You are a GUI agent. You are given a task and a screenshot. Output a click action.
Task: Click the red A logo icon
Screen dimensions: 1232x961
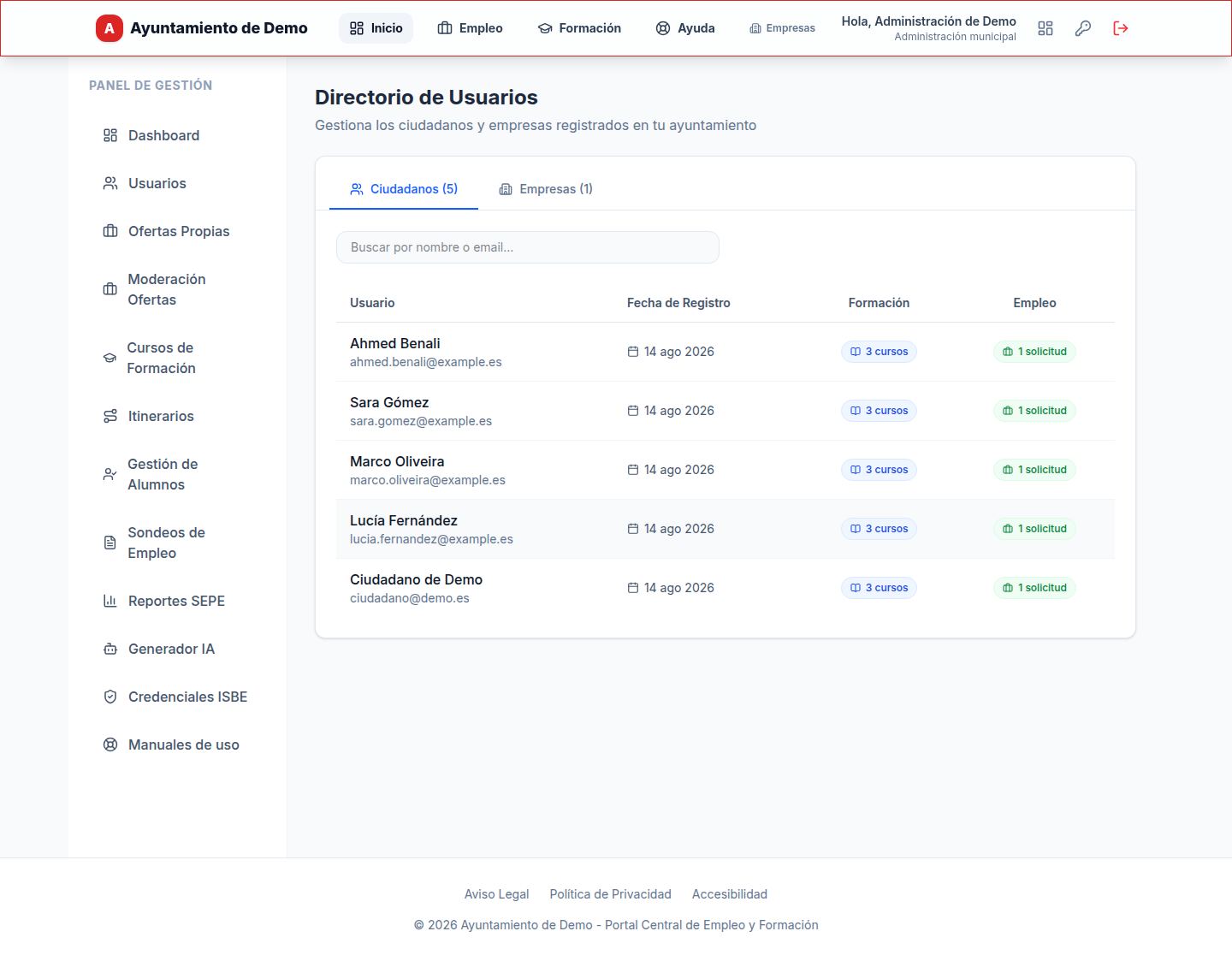(x=109, y=28)
